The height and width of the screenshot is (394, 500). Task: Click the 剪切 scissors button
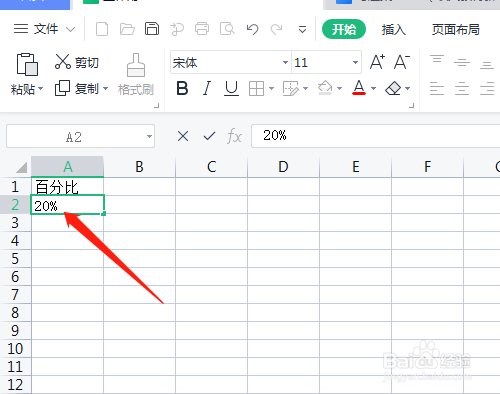[x=77, y=62]
